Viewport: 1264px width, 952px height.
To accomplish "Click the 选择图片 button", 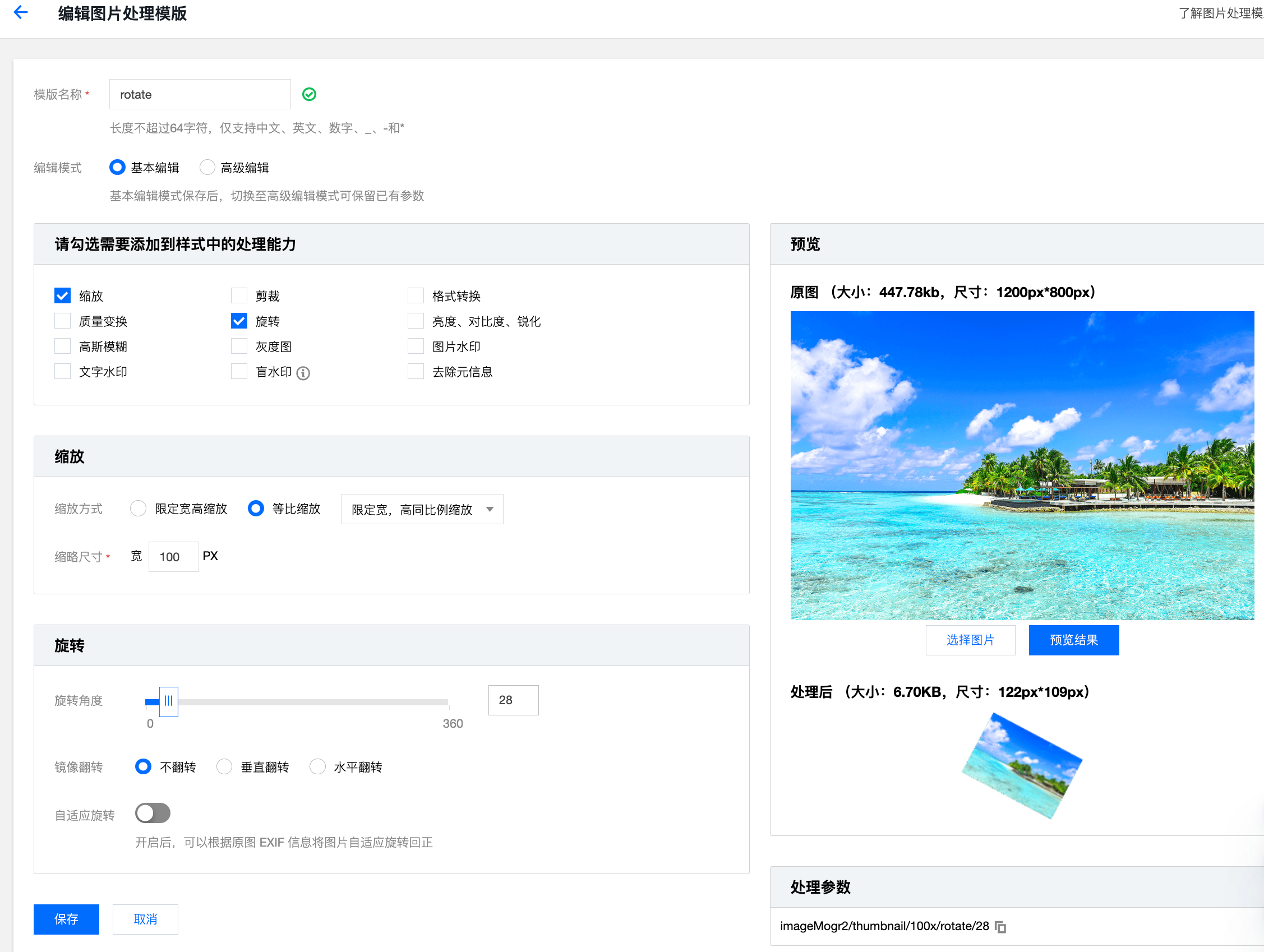I will tap(970, 640).
